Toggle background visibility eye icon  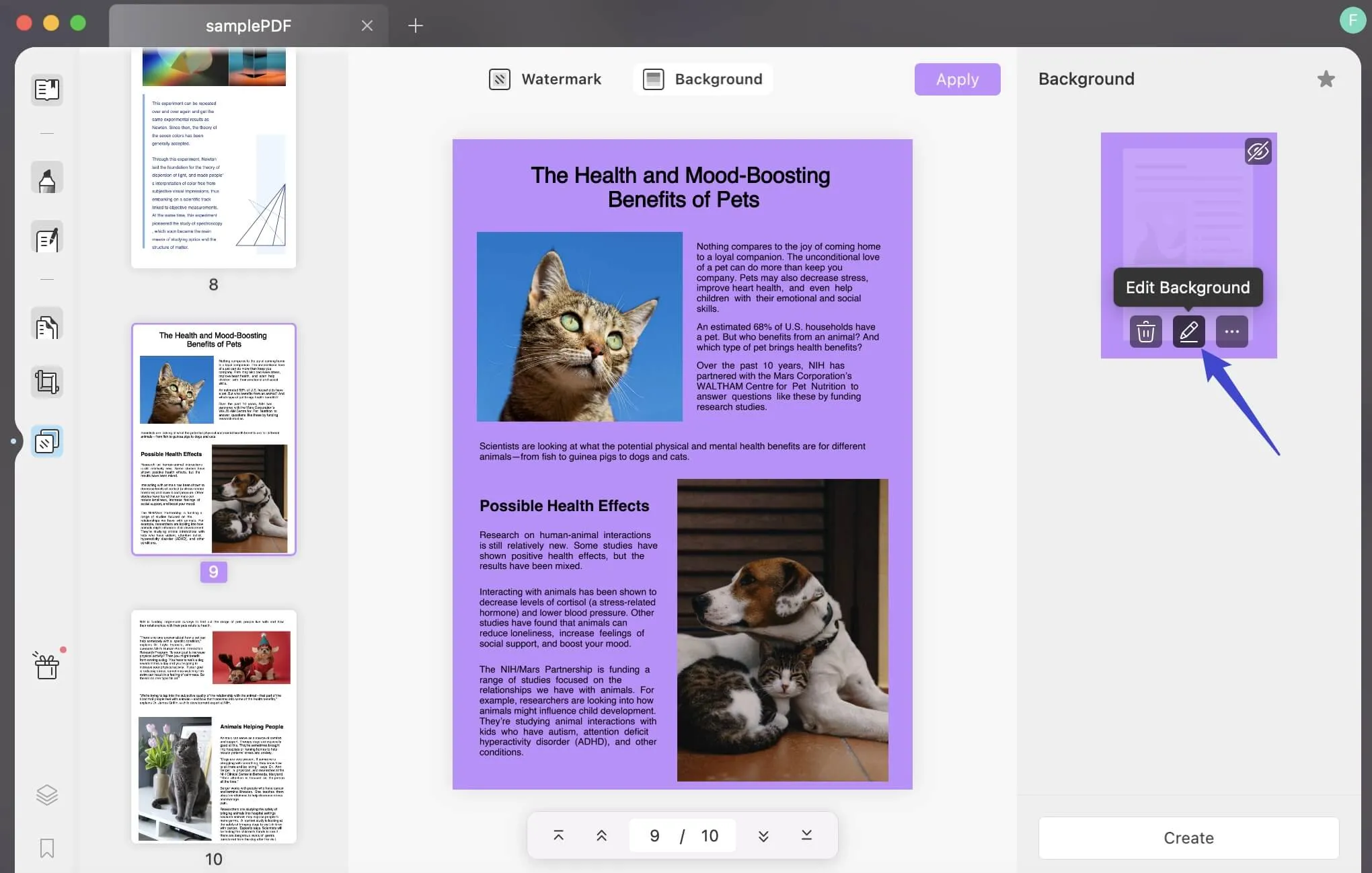(1258, 151)
